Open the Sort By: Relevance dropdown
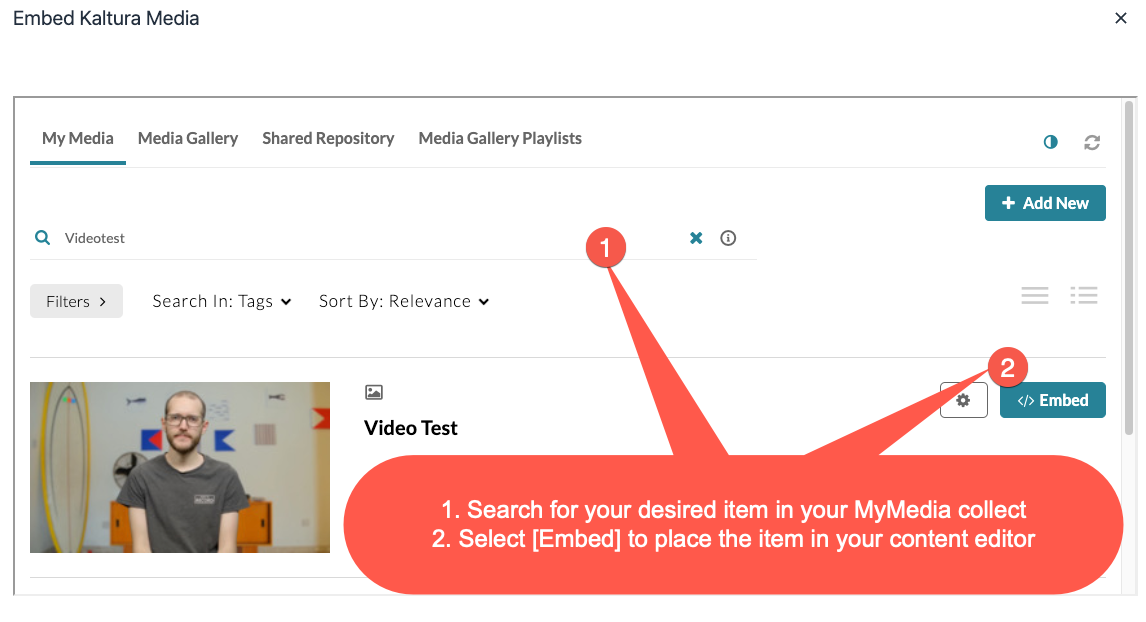The width and height of the screenshot is (1146, 622). (x=404, y=301)
